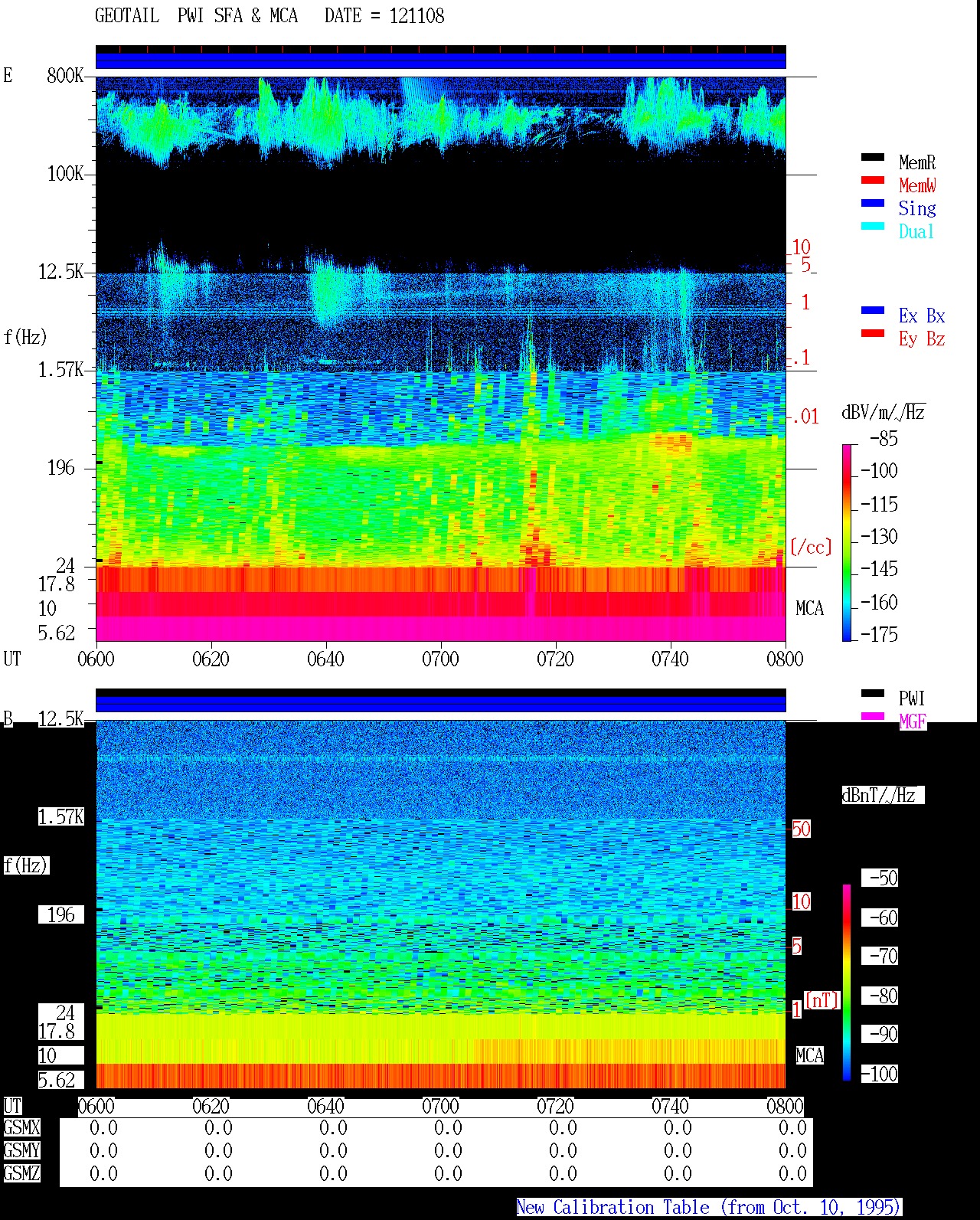Click the 5.62 label on B panel axis

[x=57, y=1080]
